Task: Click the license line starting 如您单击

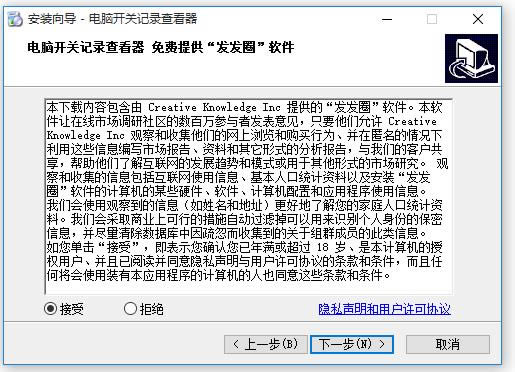Action: coord(244,247)
